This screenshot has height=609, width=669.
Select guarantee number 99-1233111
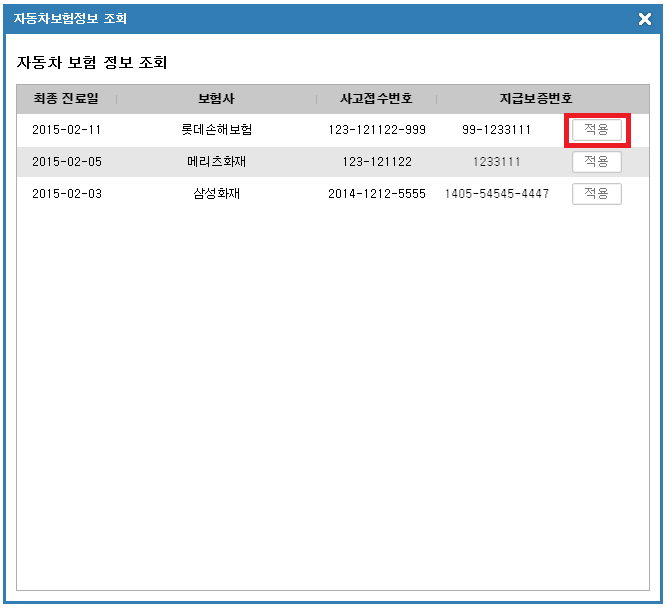coord(496,130)
